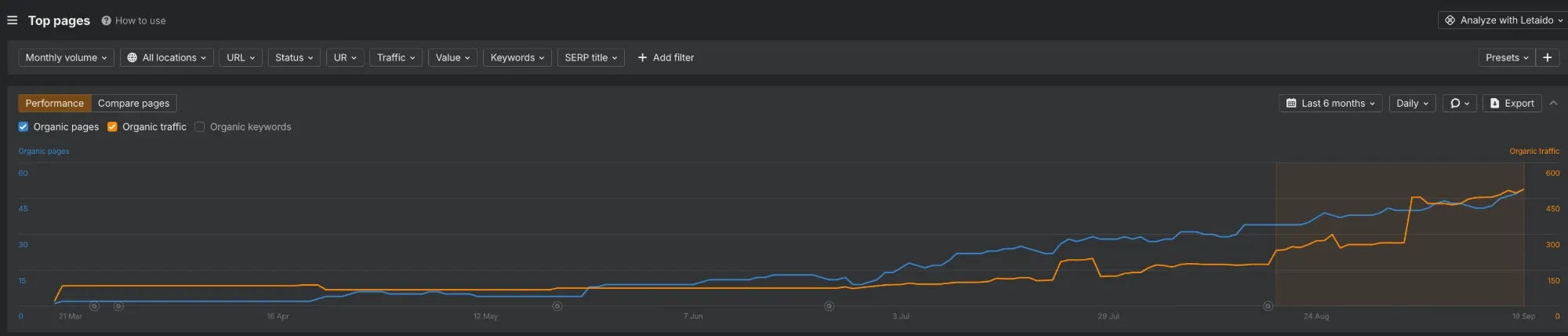
Task: Open the hamburger navigation menu
Action: pyautogui.click(x=12, y=20)
